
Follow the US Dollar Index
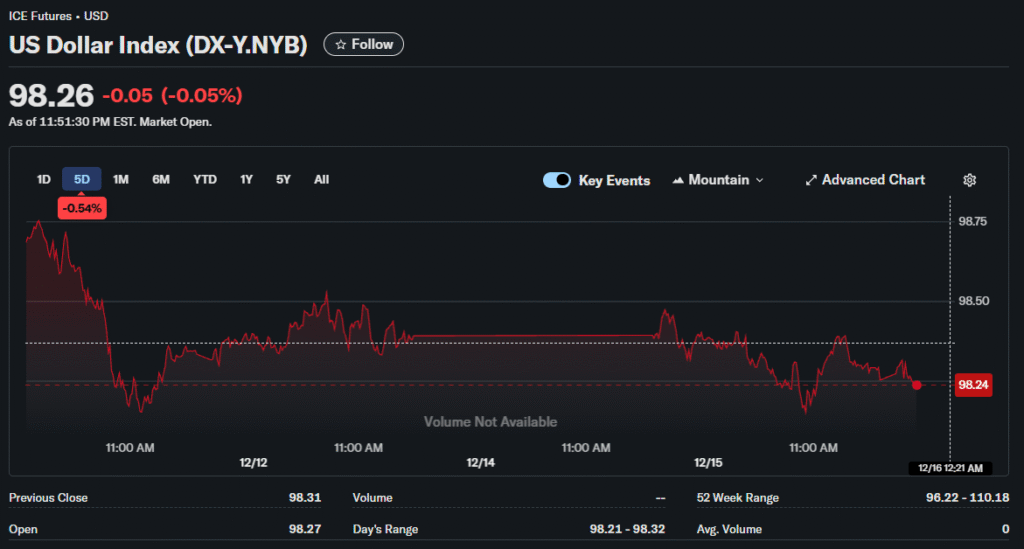click(x=364, y=44)
